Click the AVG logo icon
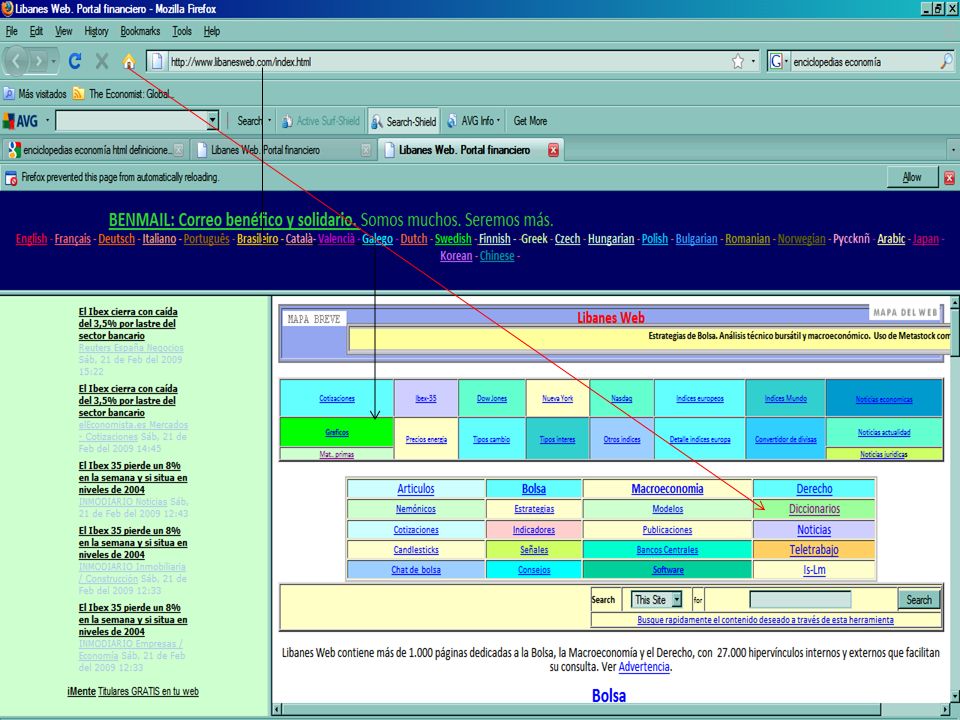Screen dimensions: 960x720 [20, 121]
